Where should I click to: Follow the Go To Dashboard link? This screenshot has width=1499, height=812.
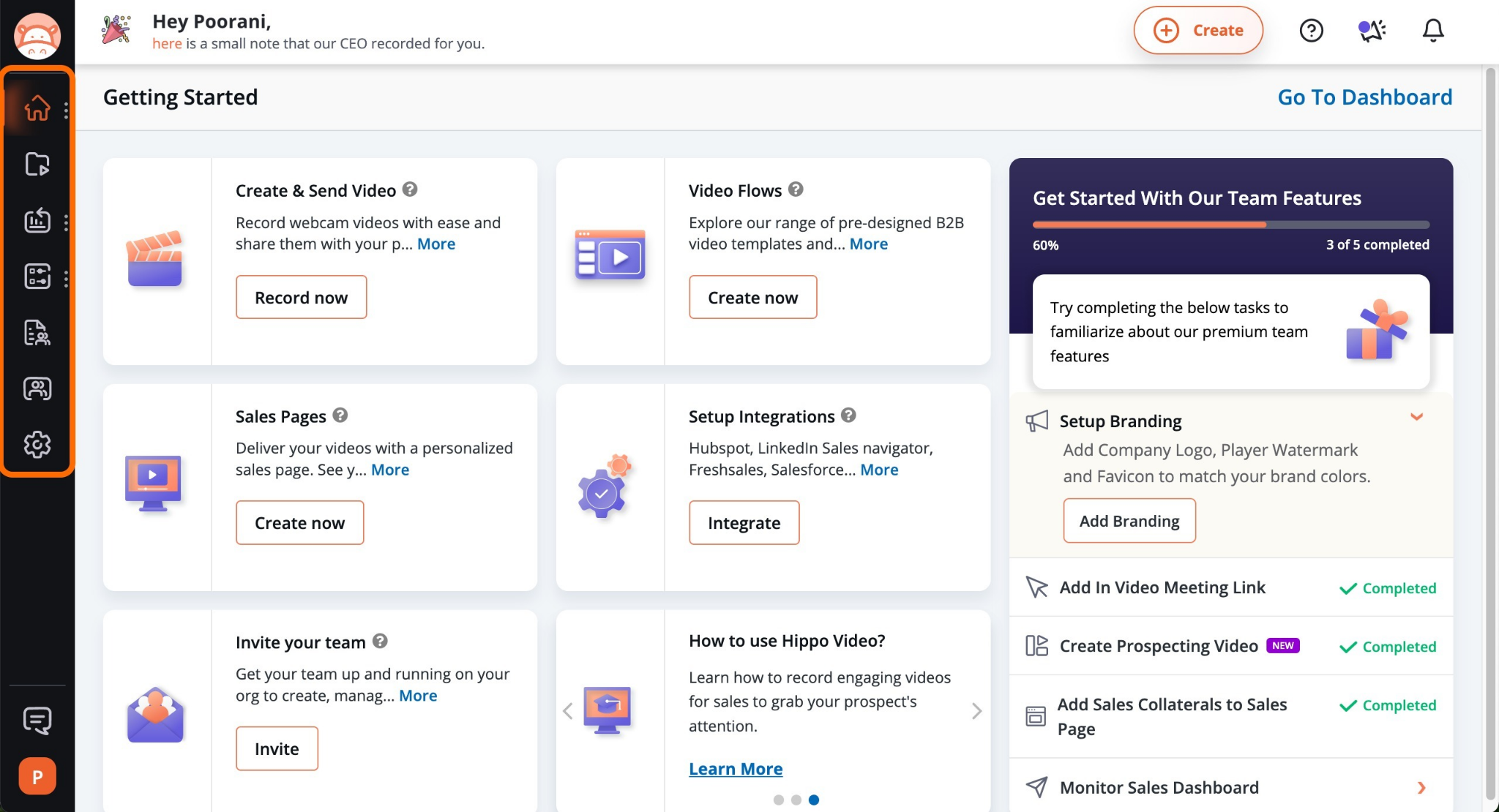point(1365,97)
